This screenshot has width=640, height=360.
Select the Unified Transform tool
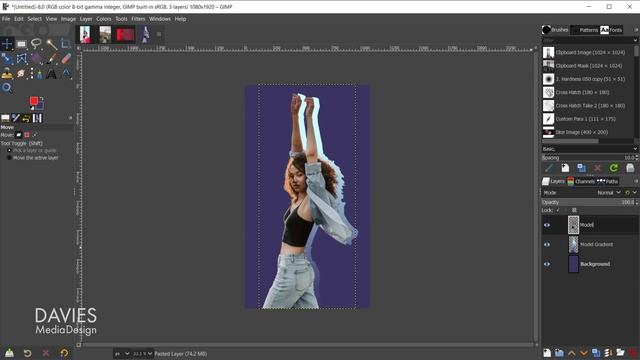click(x=7, y=58)
